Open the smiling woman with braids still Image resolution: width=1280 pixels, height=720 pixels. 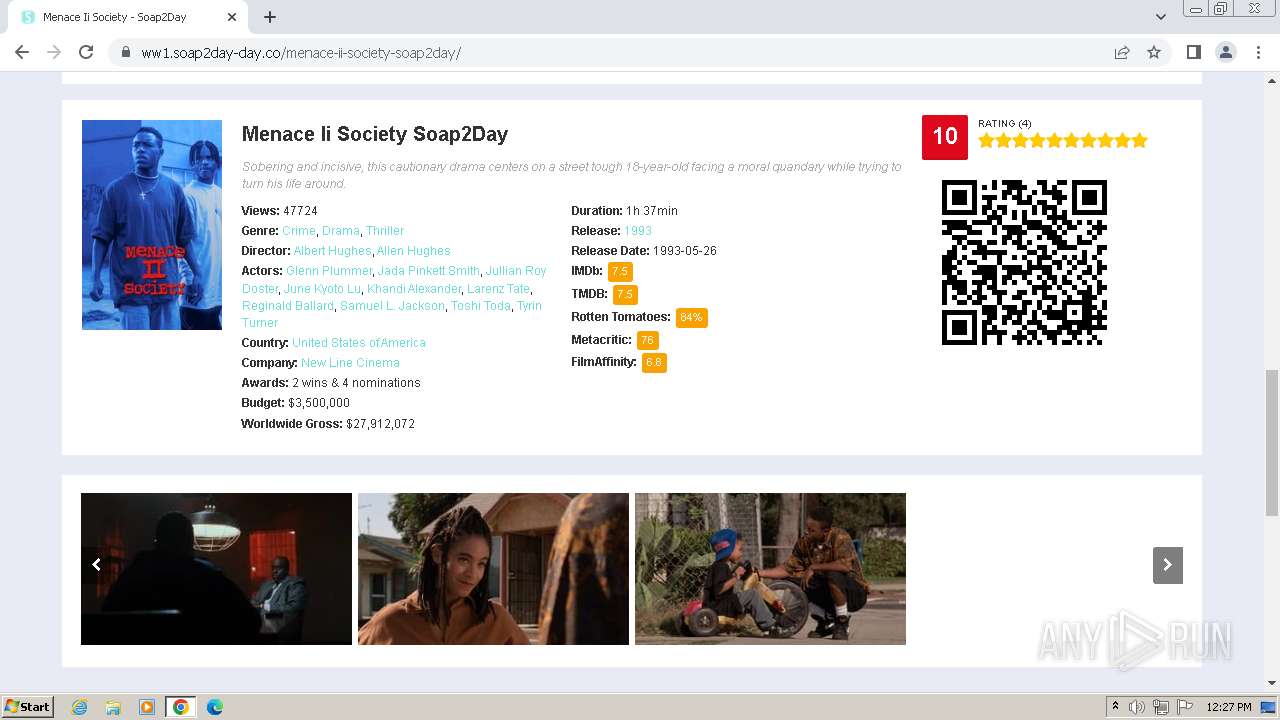tap(493, 569)
